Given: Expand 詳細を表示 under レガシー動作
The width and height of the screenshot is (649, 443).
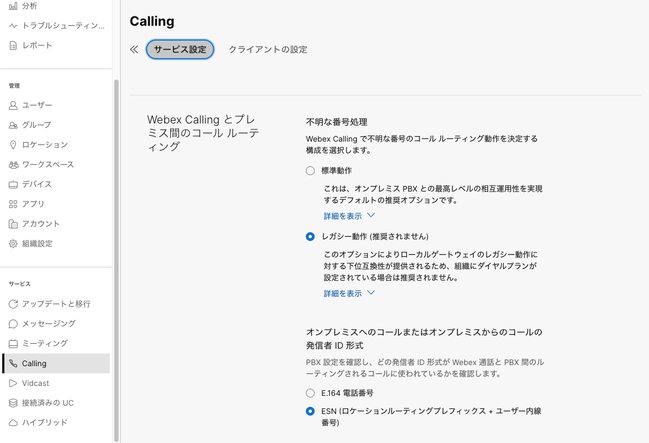Looking at the screenshot, I should (x=349, y=293).
